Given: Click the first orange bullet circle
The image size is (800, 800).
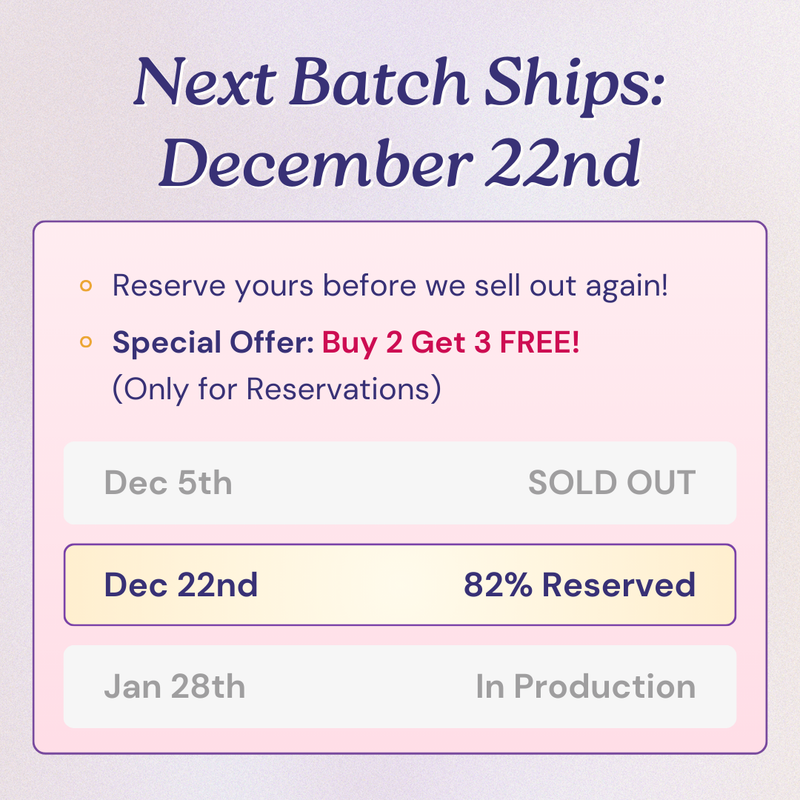Looking at the screenshot, I should coord(86,287).
